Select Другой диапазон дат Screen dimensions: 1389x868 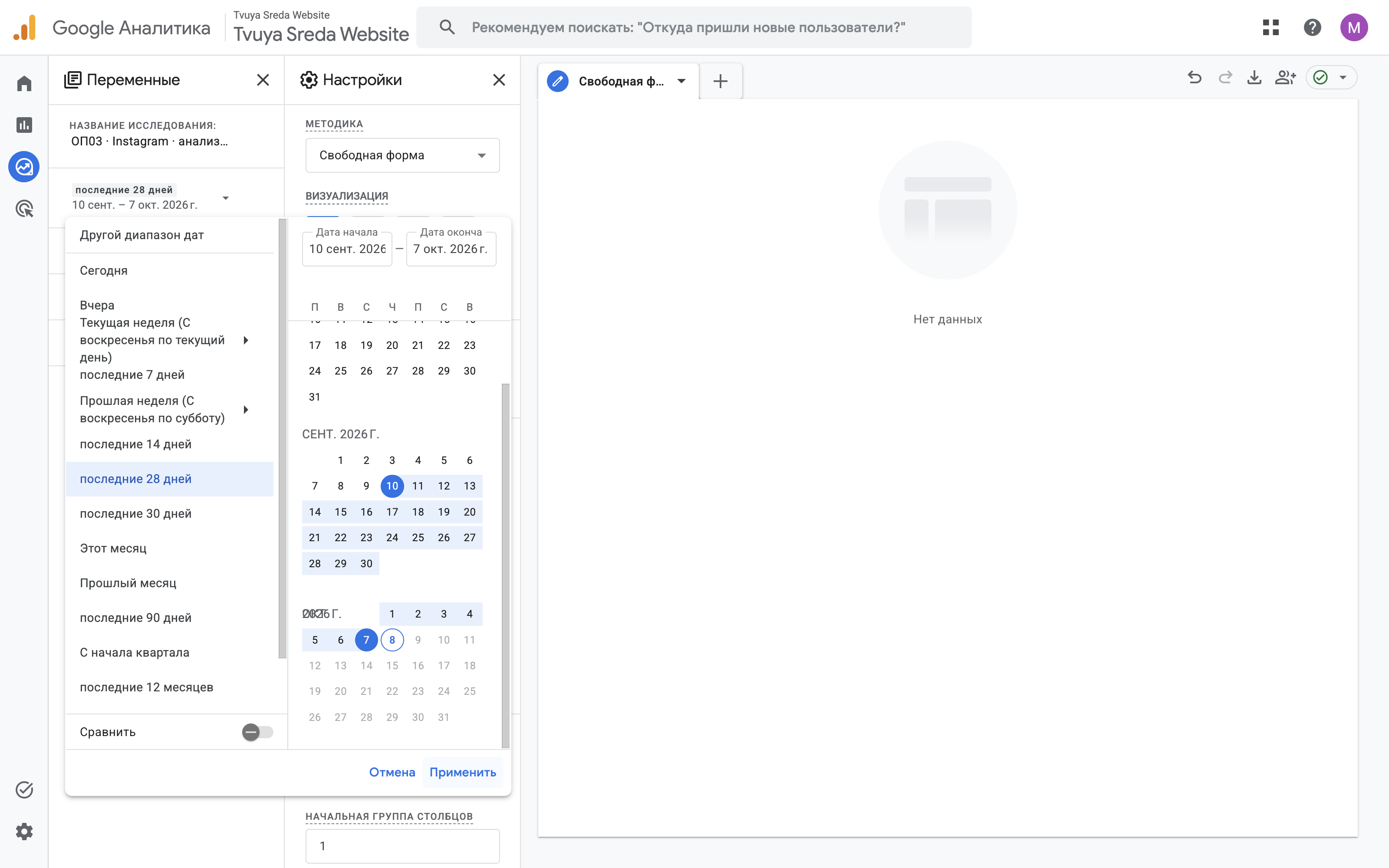(x=169, y=235)
